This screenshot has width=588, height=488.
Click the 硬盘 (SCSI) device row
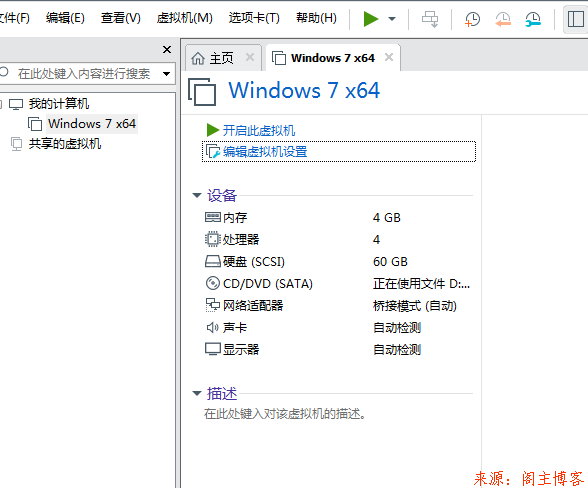tap(339, 261)
